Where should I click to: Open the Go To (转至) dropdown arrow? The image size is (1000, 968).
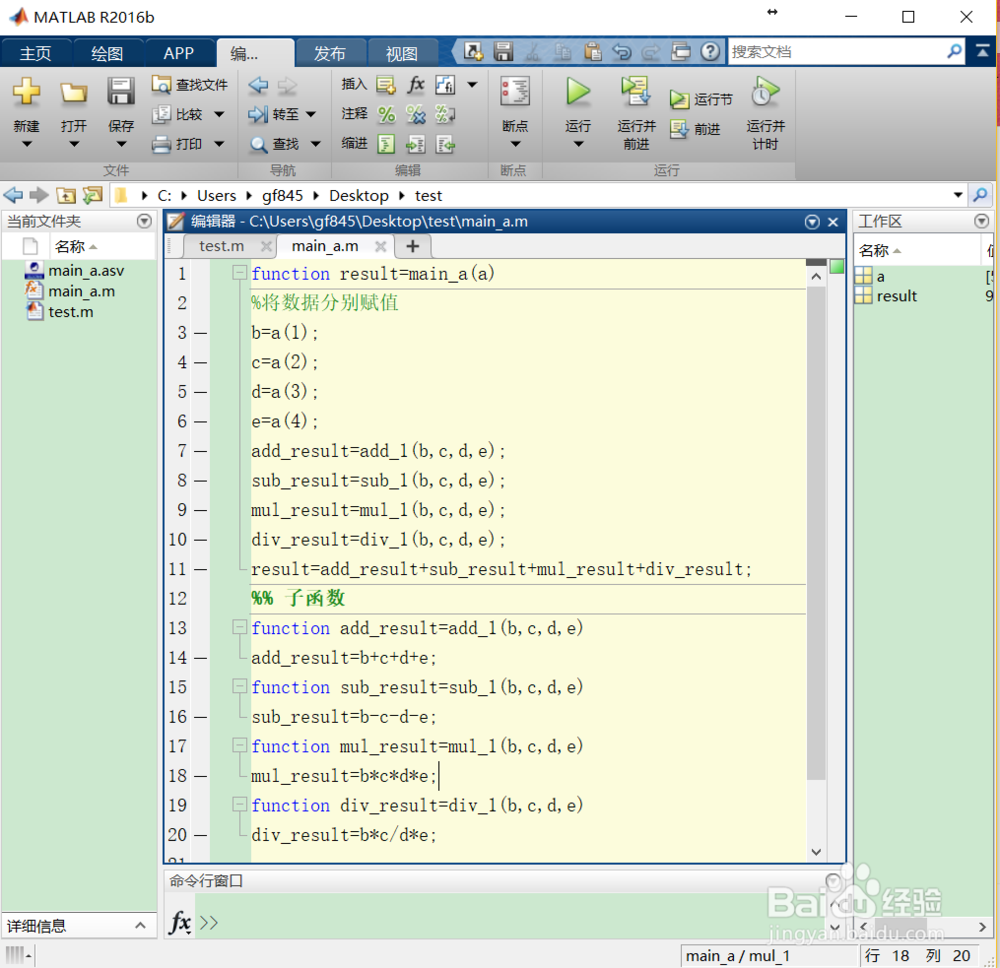(311, 115)
